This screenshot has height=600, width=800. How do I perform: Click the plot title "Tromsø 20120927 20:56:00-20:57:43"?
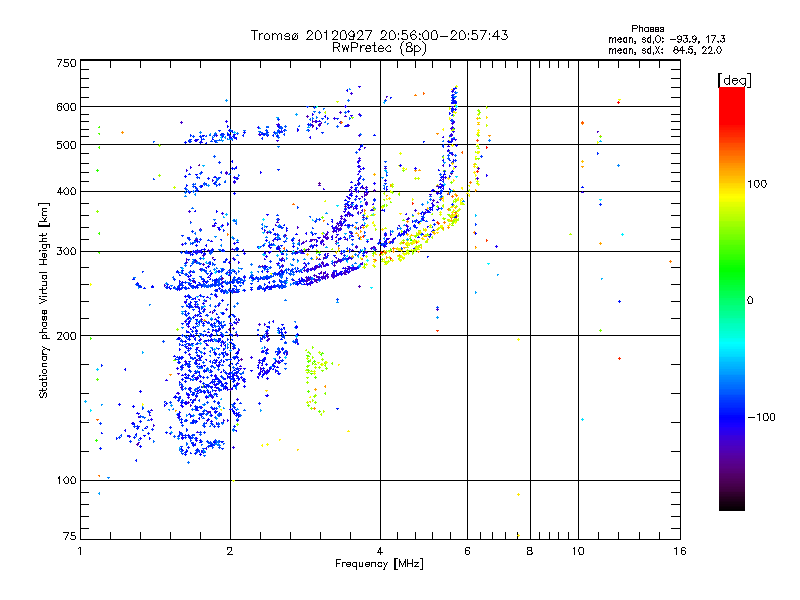point(379,35)
